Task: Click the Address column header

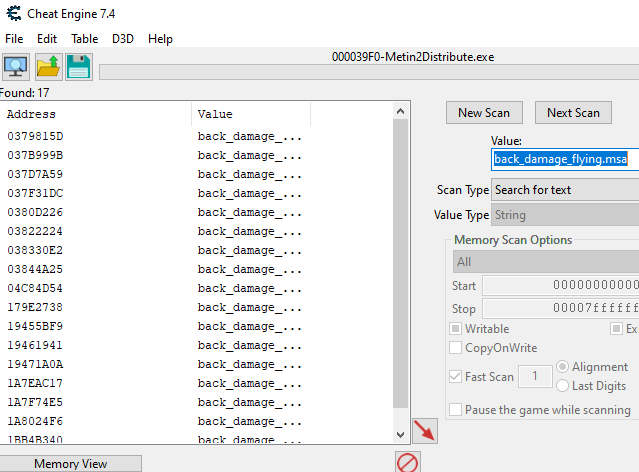Action: pyautogui.click(x=96, y=114)
